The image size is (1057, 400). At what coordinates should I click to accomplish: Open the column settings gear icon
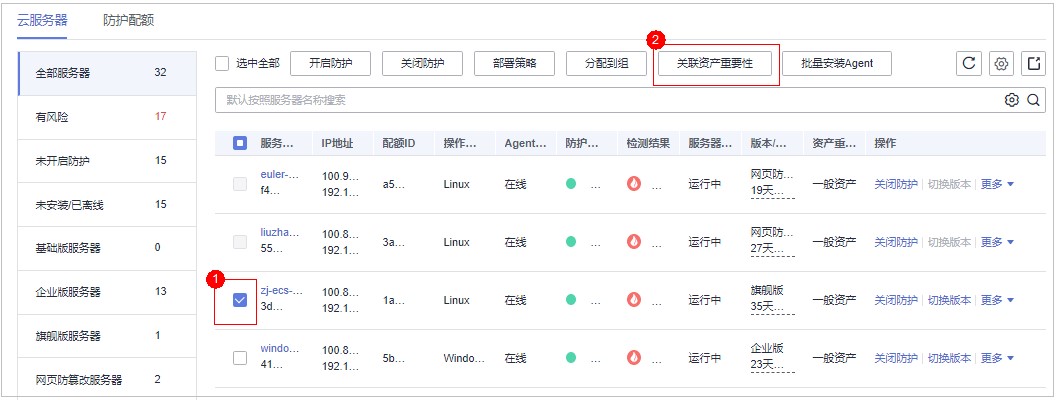tap(1000, 64)
